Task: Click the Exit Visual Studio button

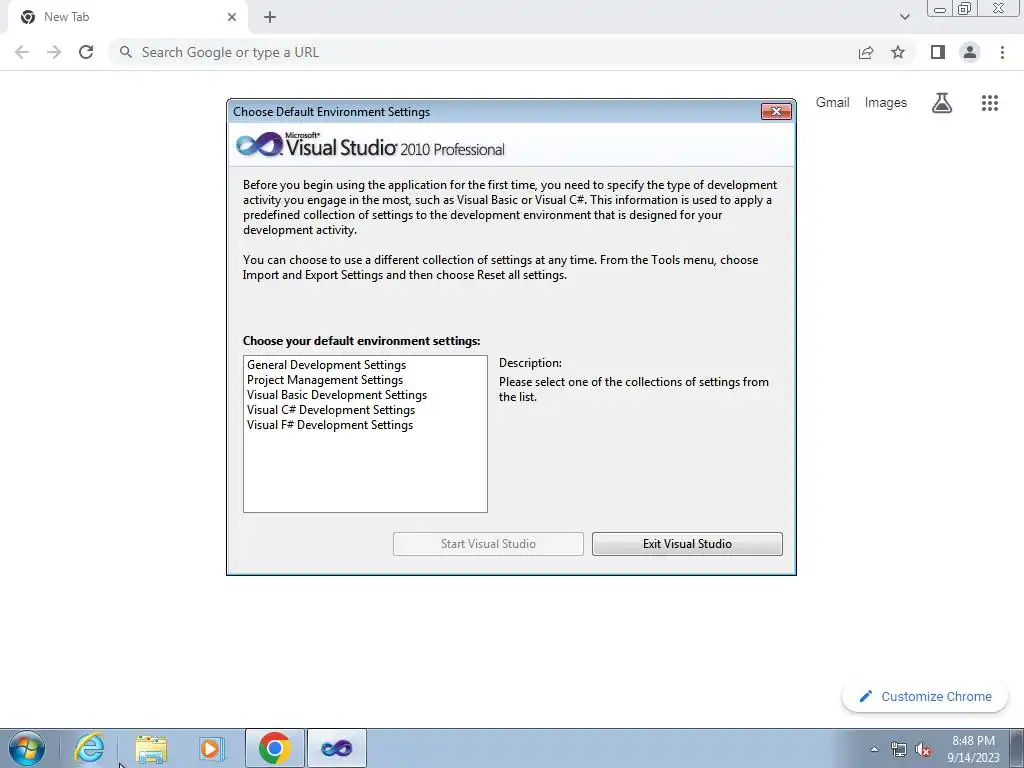Action: pos(687,544)
